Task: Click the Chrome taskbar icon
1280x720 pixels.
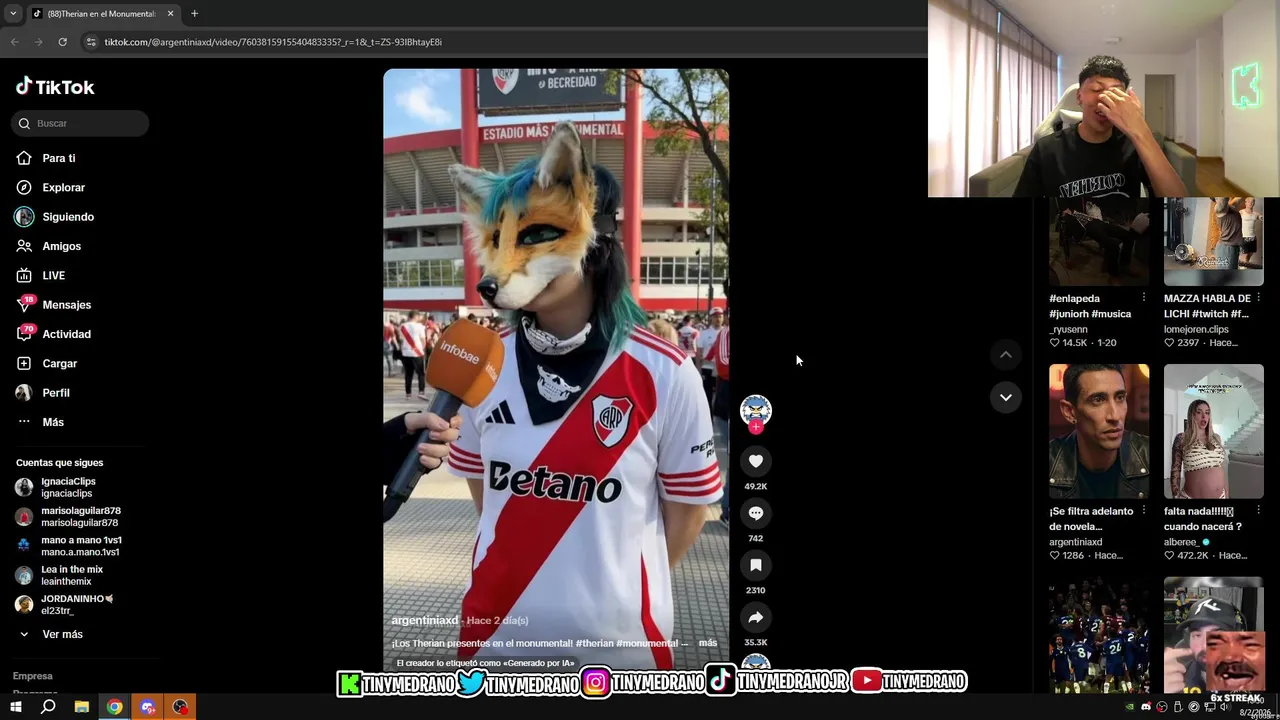Action: pyautogui.click(x=115, y=707)
